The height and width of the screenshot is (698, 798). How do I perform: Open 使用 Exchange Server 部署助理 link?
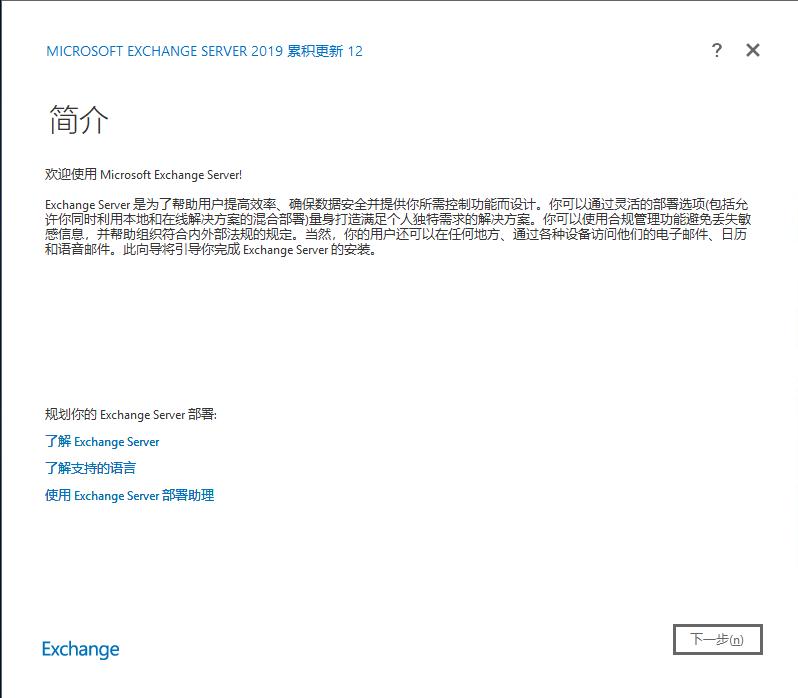click(129, 495)
